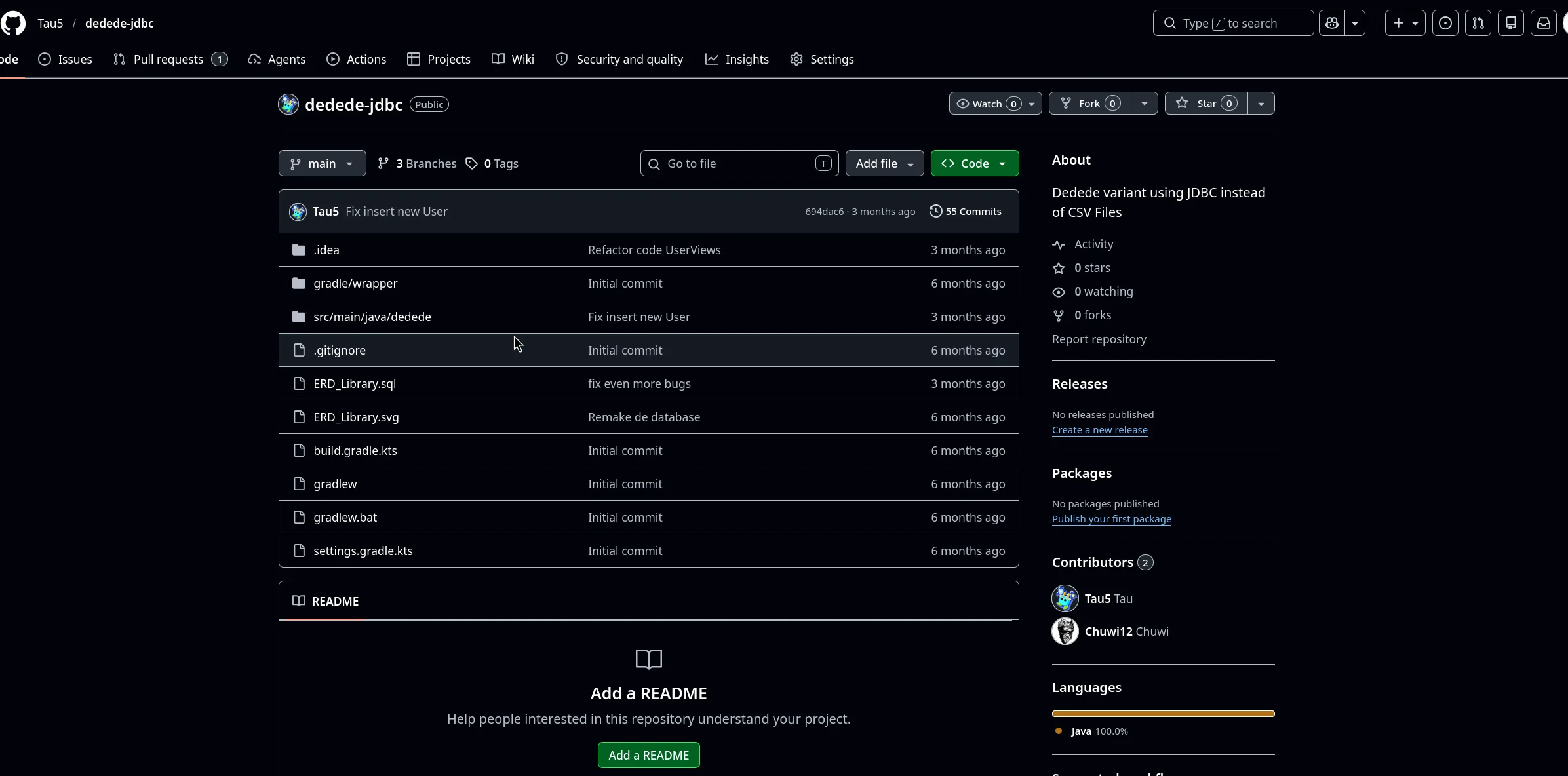Open the Tau5 owner breadcrumb link
This screenshot has width=1568, height=776.
tap(50, 23)
